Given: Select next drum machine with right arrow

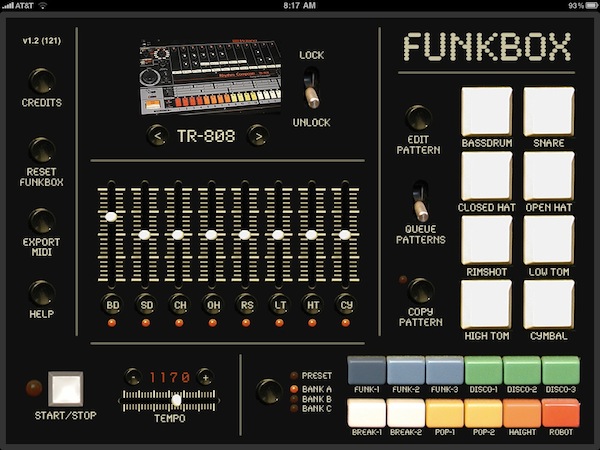Looking at the screenshot, I should (258, 135).
